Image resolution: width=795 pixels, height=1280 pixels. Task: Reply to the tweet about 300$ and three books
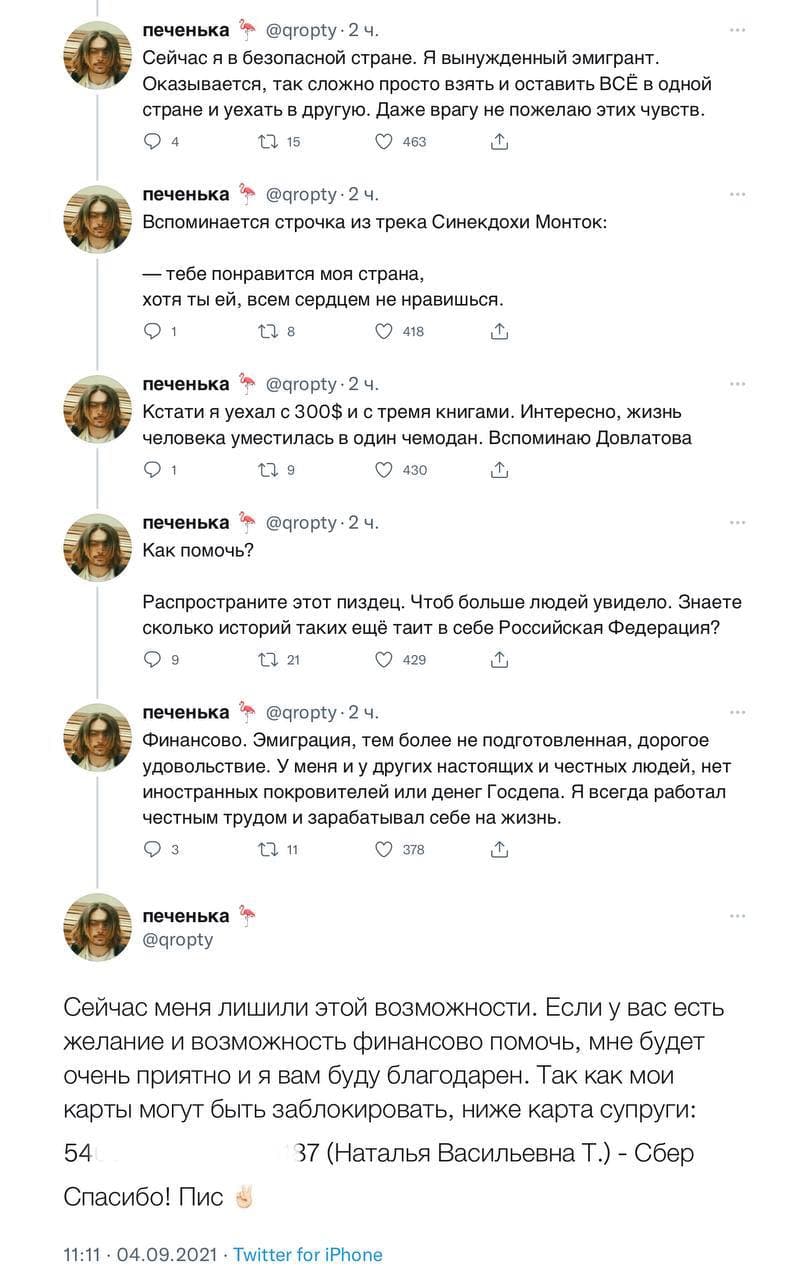(153, 470)
